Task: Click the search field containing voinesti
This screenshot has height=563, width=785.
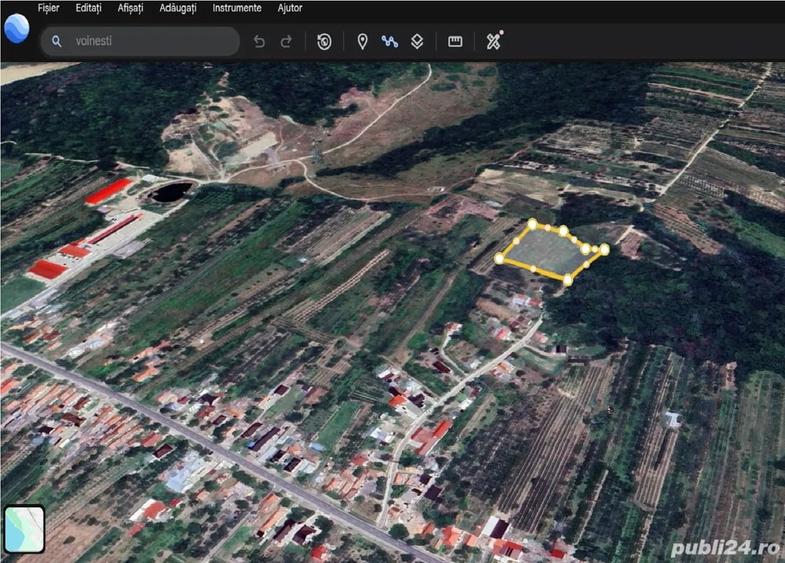Action: point(140,41)
